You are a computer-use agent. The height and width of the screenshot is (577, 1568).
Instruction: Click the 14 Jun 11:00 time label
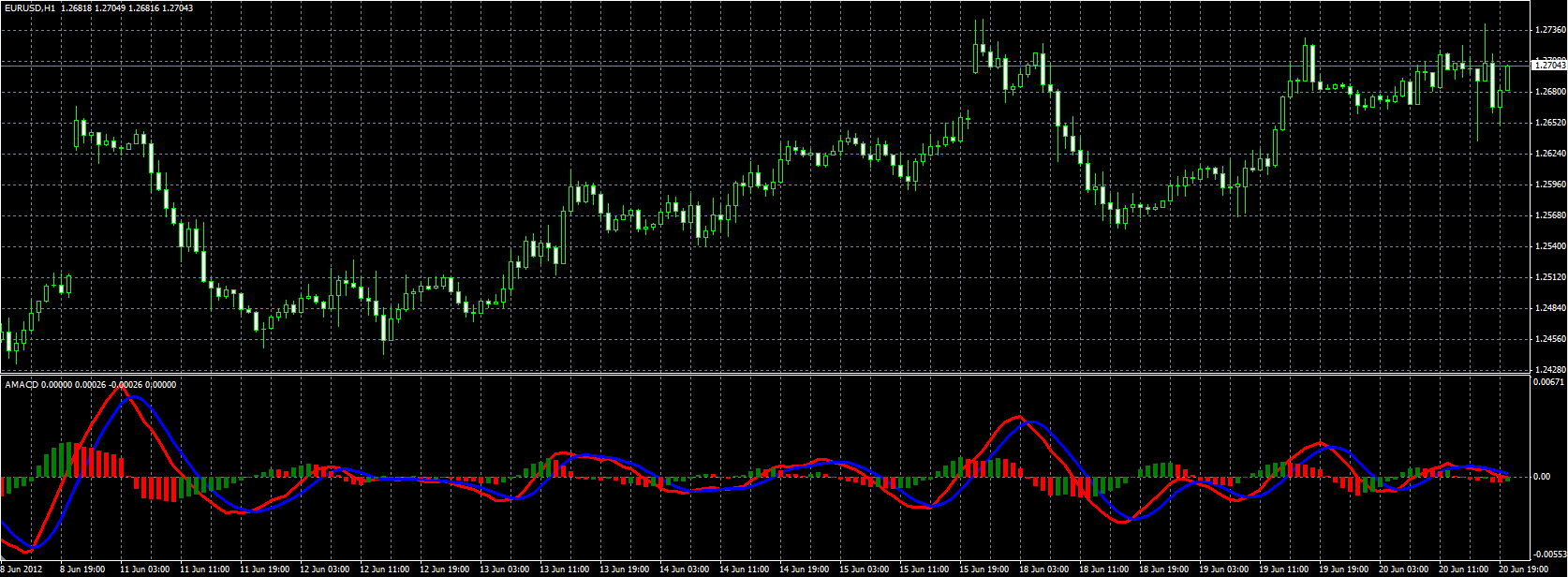click(x=745, y=569)
